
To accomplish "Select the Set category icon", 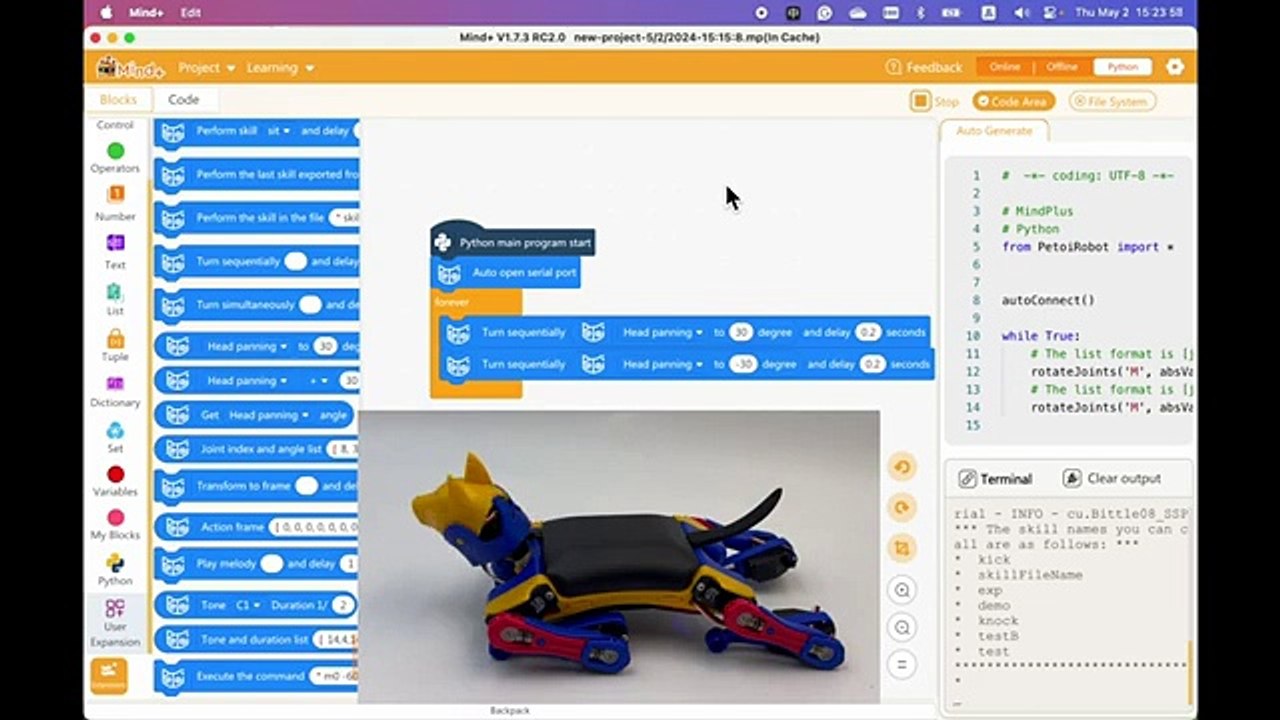I will tap(115, 431).
